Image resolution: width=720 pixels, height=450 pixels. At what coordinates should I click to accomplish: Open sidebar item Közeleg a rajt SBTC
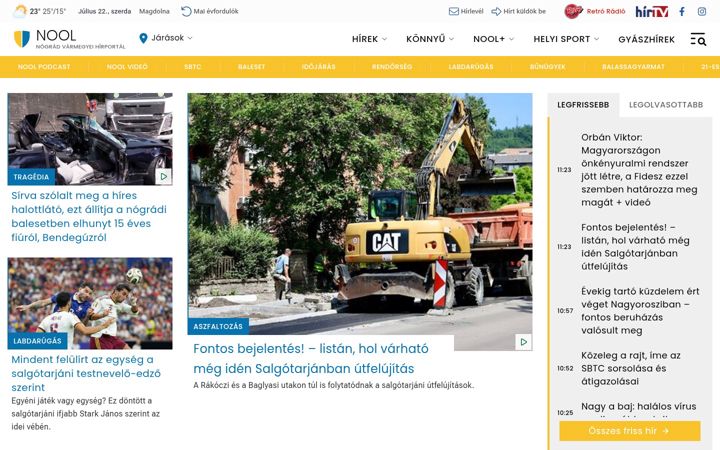[x=631, y=368]
